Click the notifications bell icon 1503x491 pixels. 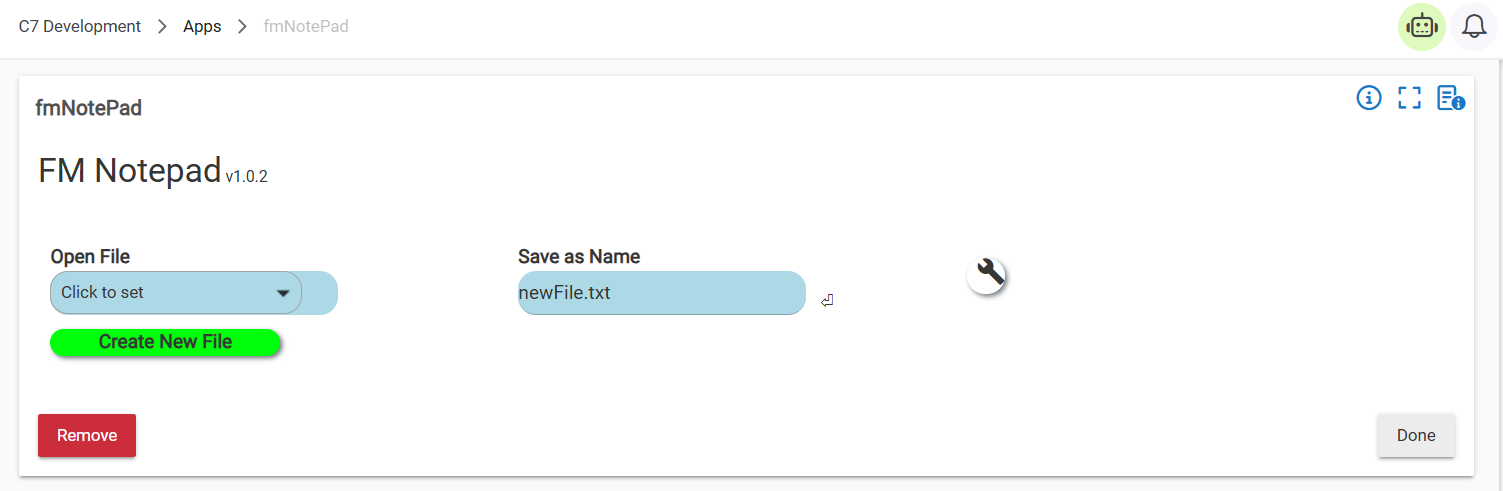point(1473,26)
